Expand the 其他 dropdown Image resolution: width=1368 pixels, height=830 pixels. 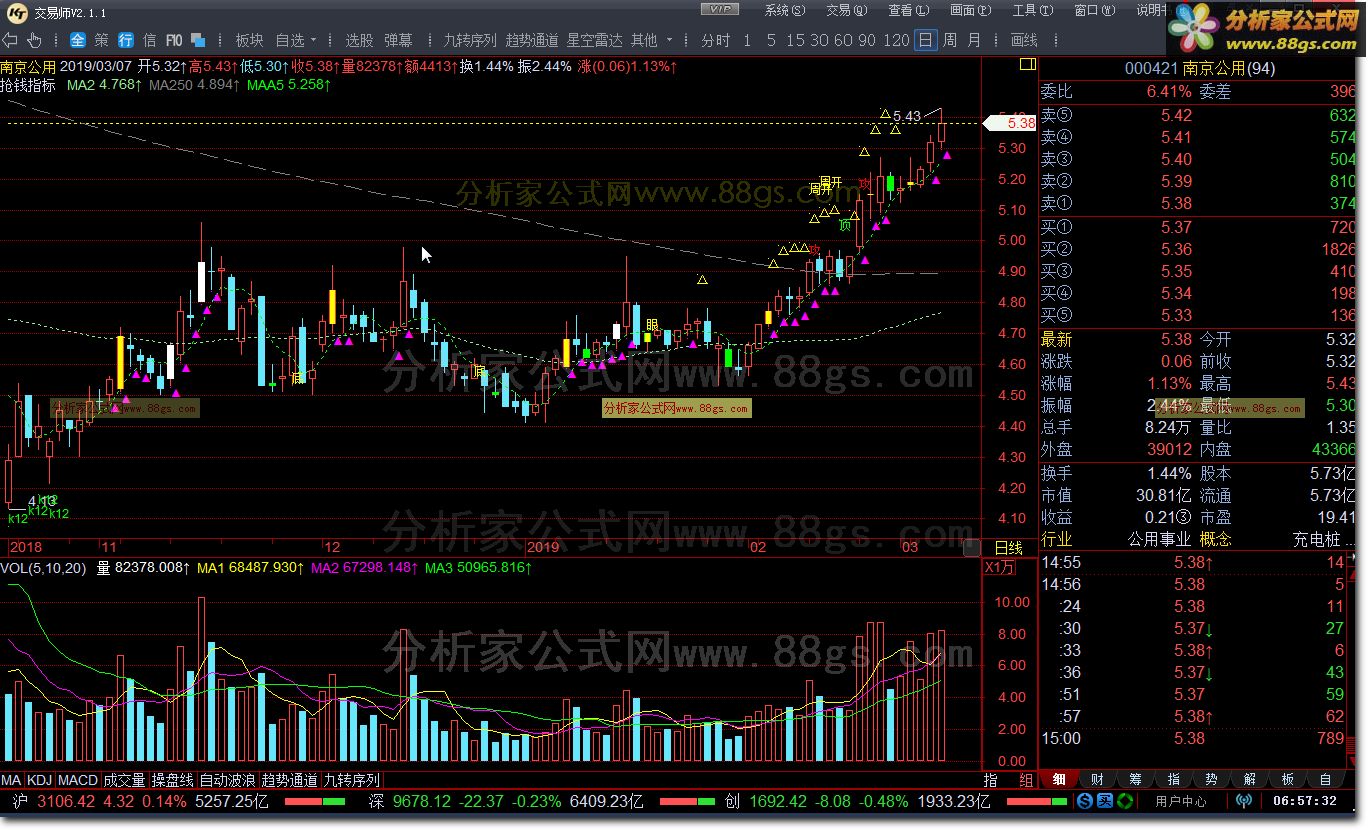(651, 40)
